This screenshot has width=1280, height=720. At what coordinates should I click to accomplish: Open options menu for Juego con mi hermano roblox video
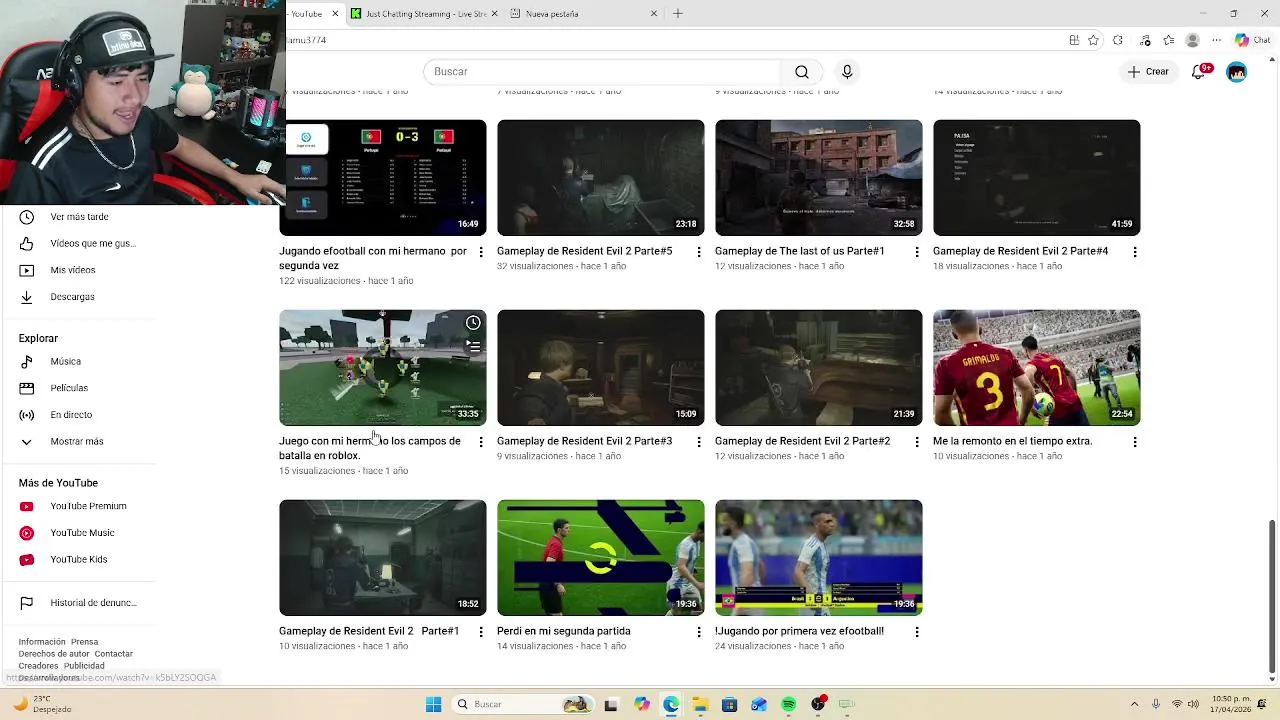(x=481, y=442)
